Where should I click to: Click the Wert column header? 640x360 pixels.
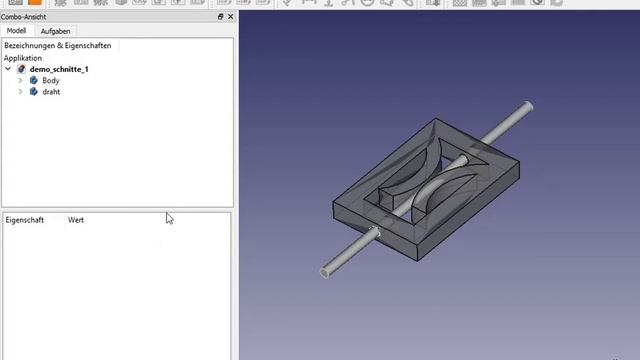tap(76, 220)
